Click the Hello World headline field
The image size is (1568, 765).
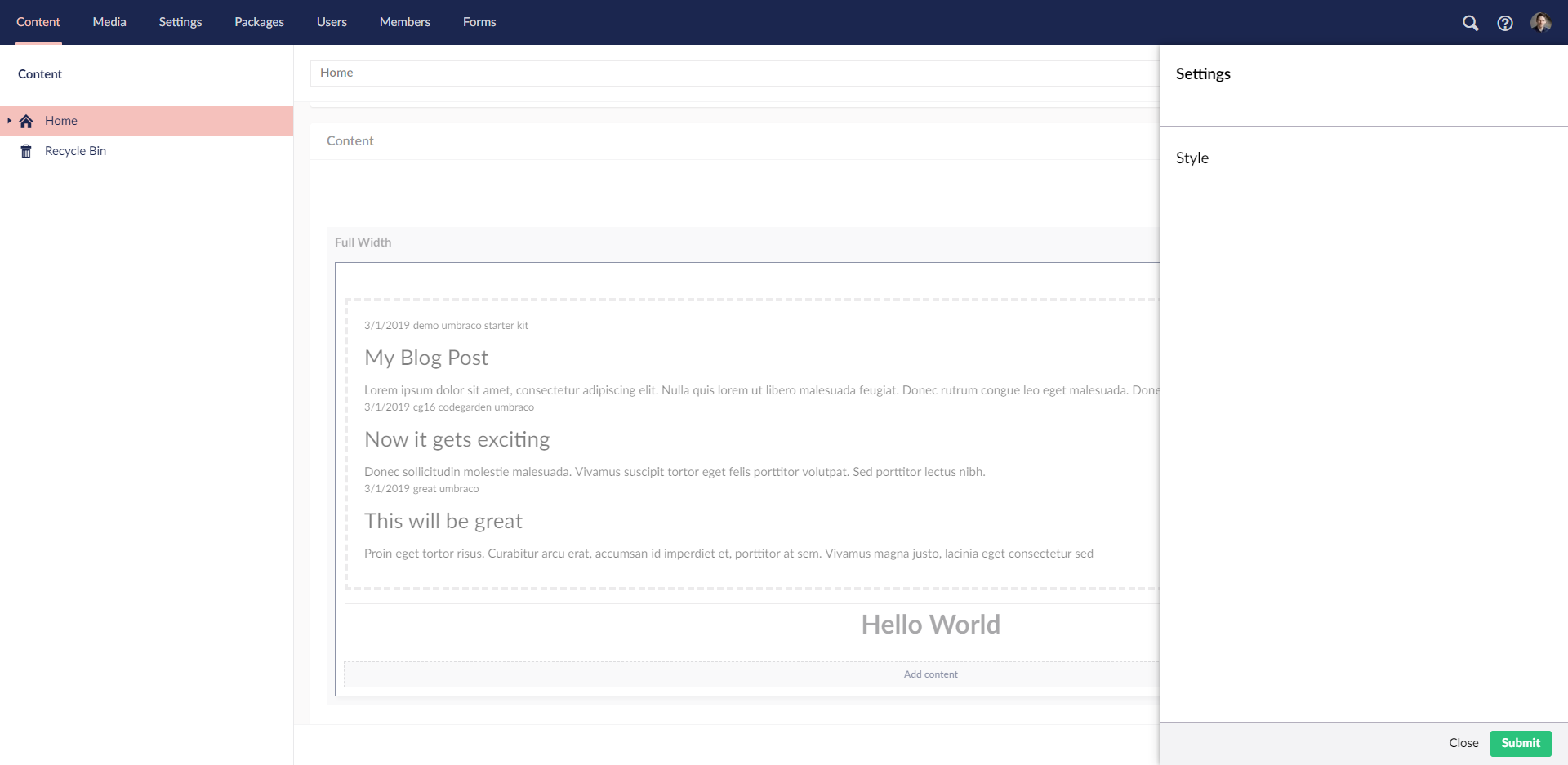[930, 624]
